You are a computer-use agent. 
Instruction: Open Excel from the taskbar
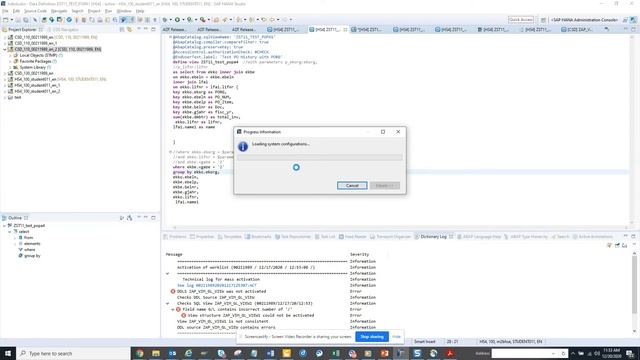point(336,353)
